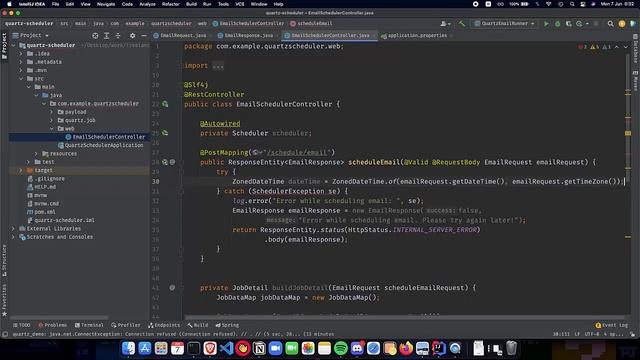The width and height of the screenshot is (640, 360).
Task: Open the Endpoints tool window
Action: pos(164,325)
